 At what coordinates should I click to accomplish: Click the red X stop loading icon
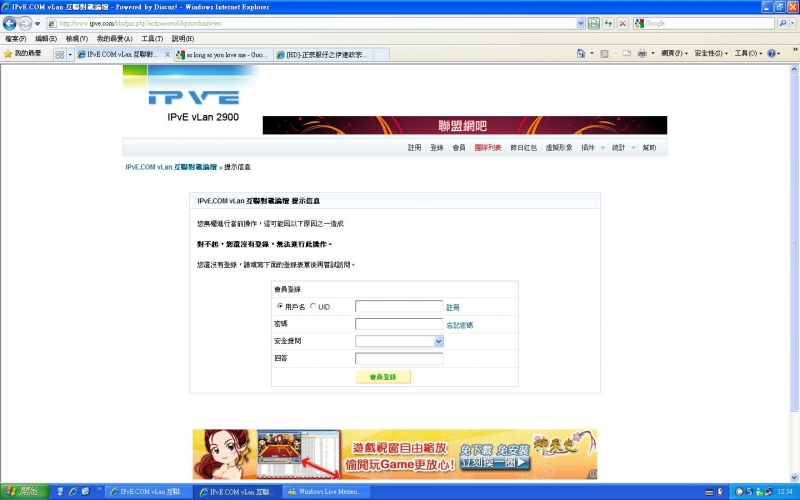622,23
